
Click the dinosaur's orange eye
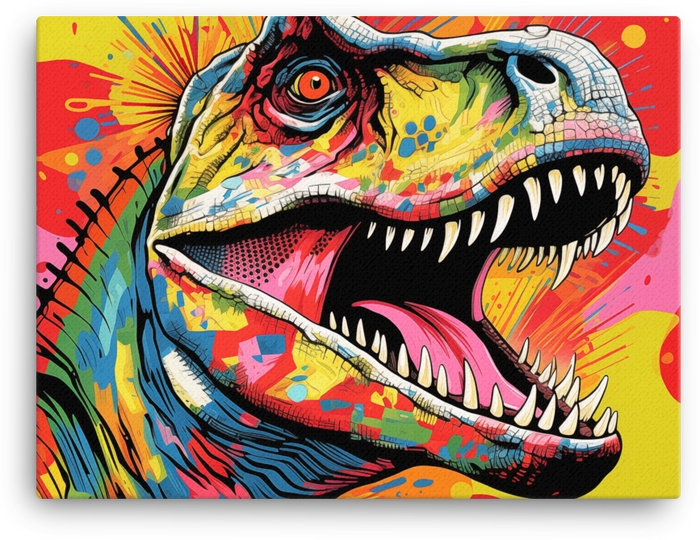pyautogui.click(x=314, y=83)
